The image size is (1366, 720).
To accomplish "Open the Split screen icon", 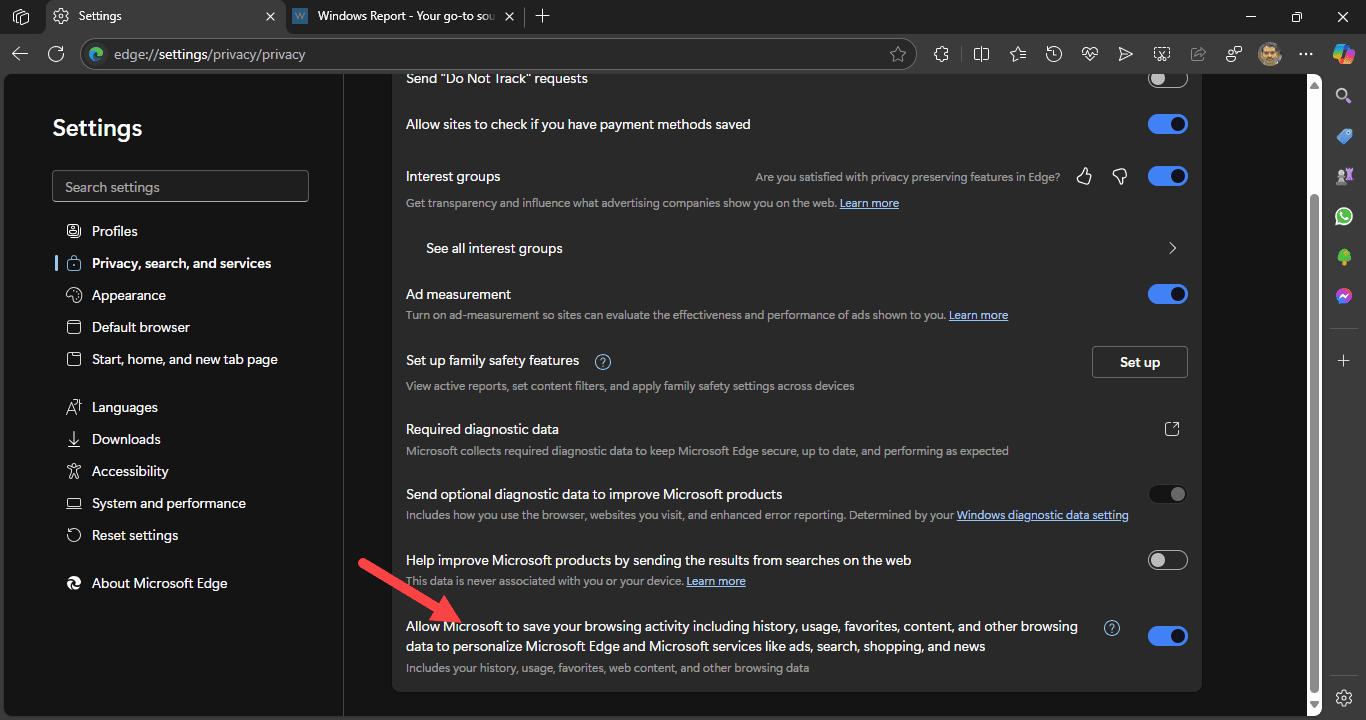I will coord(981,54).
